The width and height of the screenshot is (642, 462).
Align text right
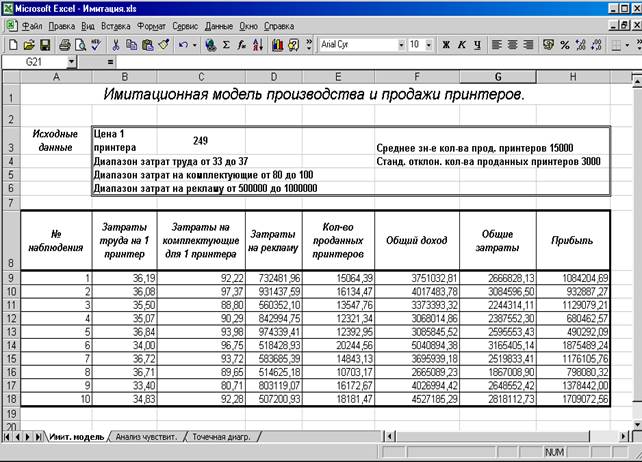(x=529, y=45)
